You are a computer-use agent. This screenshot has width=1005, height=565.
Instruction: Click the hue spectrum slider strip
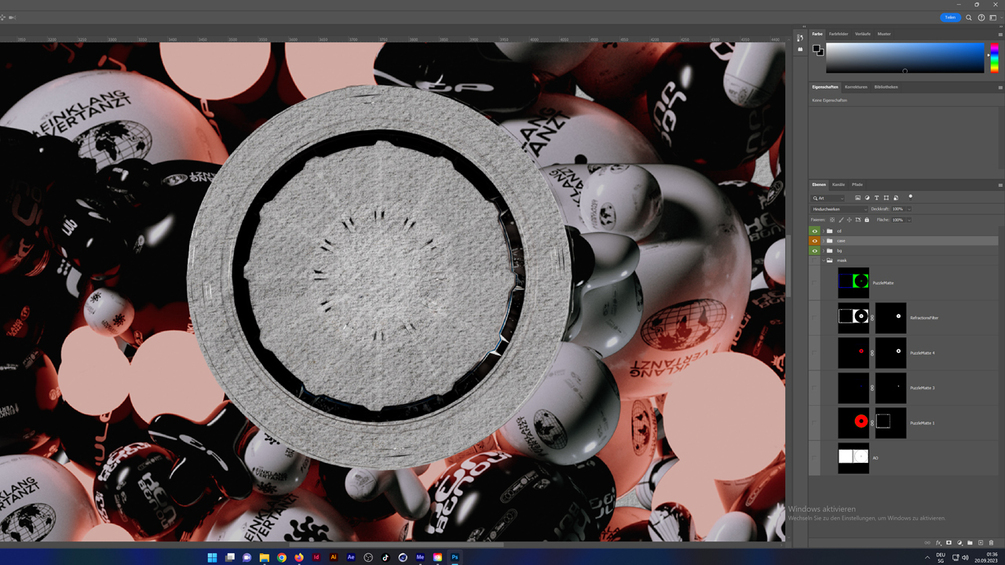[x=994, y=58]
